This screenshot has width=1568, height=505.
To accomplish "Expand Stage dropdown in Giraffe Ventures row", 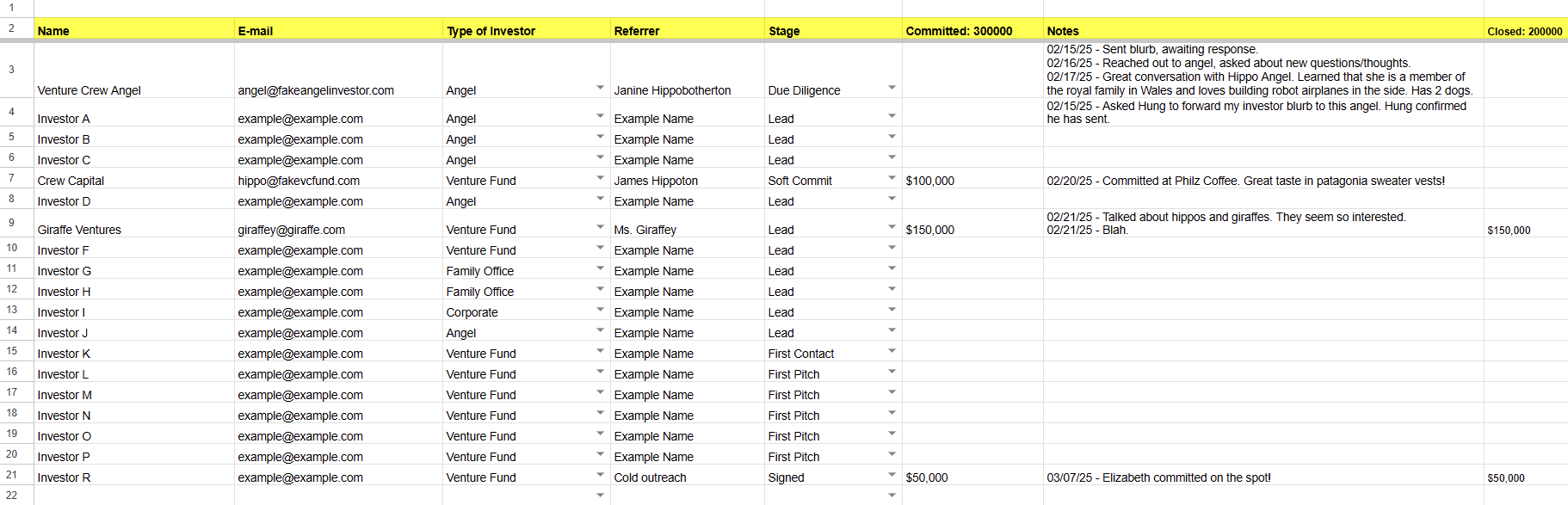I will (892, 227).
